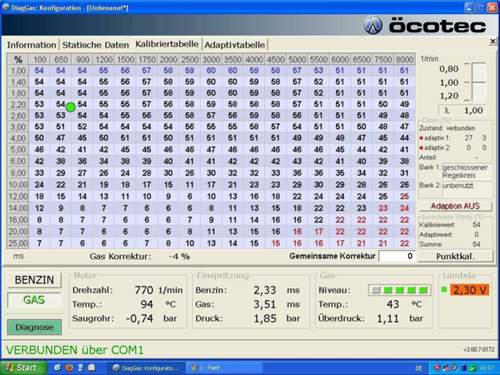500x375 pixels.
Task: Switch fuel mode to GAS
Action: (x=34, y=300)
